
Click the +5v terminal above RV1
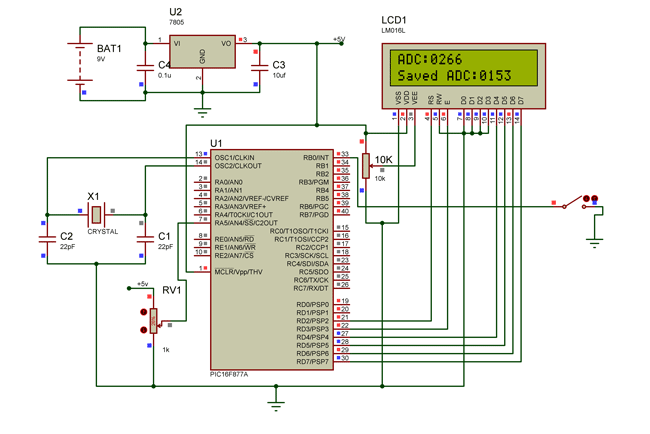point(129,288)
